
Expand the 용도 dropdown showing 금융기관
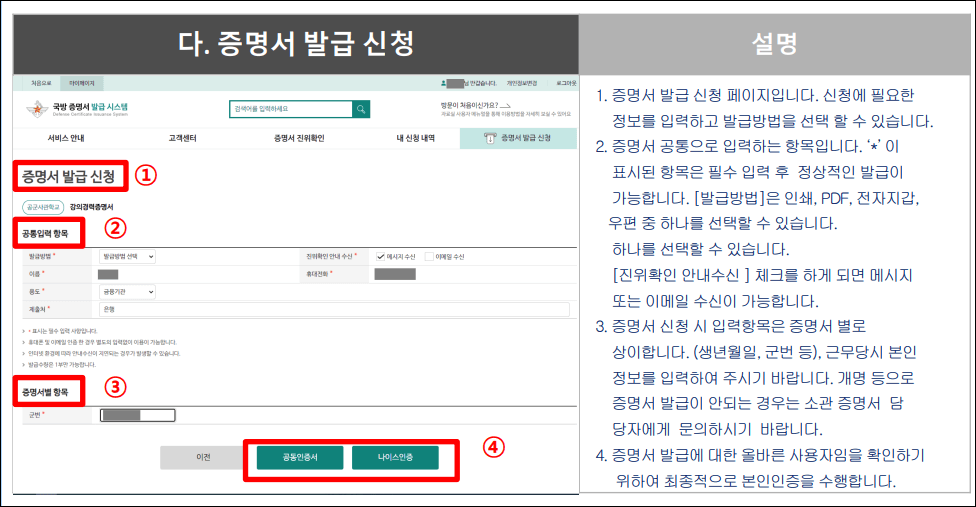pyautogui.click(x=128, y=292)
